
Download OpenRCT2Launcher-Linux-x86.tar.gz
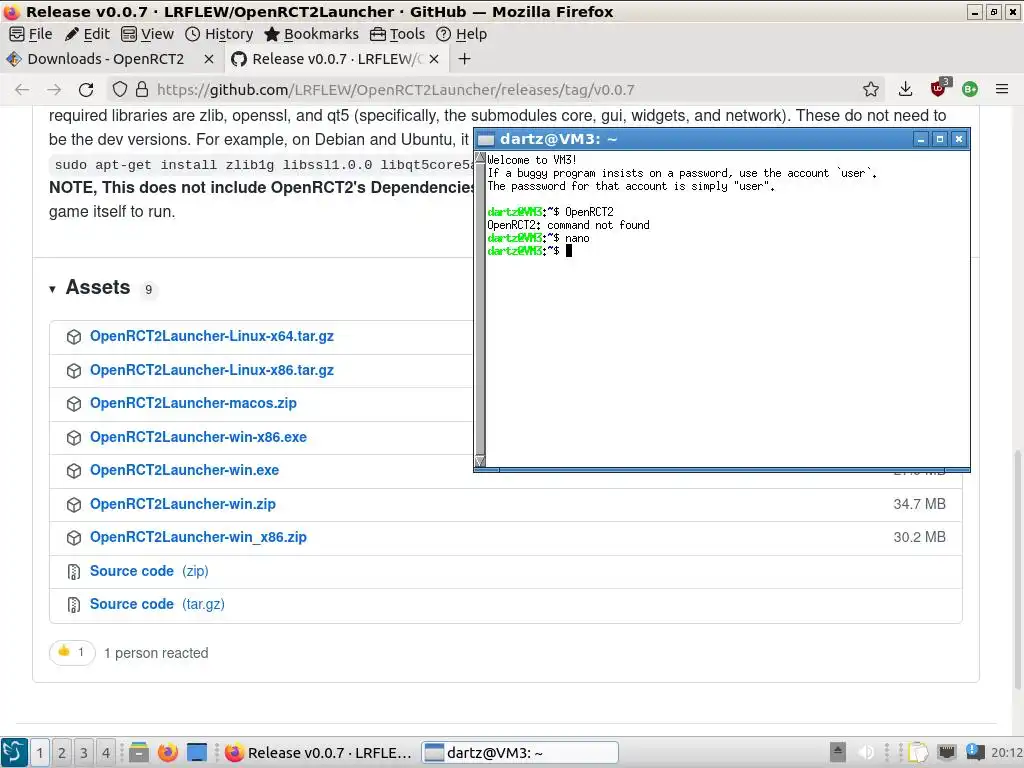click(x=212, y=370)
